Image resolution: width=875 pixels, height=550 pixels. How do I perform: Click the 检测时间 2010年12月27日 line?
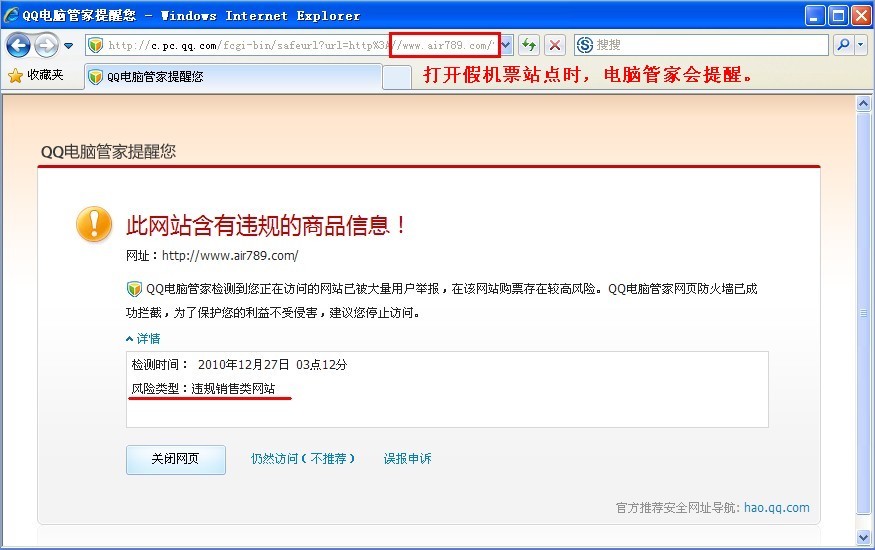pos(239,365)
